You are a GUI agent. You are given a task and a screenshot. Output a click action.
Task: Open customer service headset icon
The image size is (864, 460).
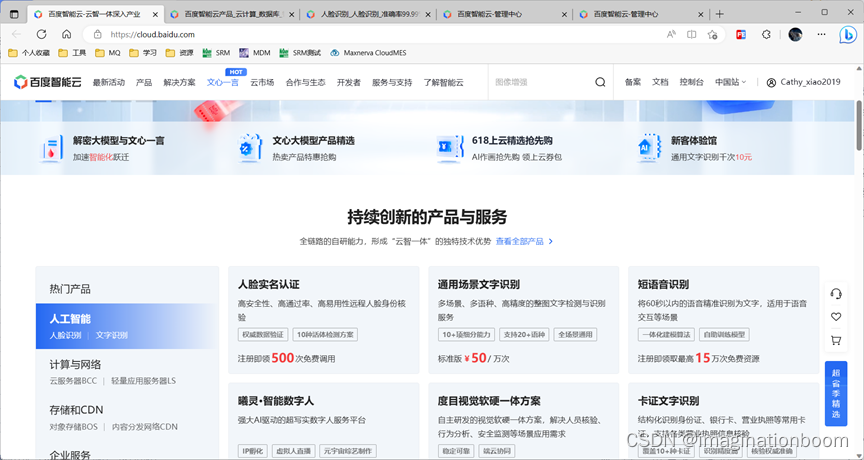pos(836,294)
